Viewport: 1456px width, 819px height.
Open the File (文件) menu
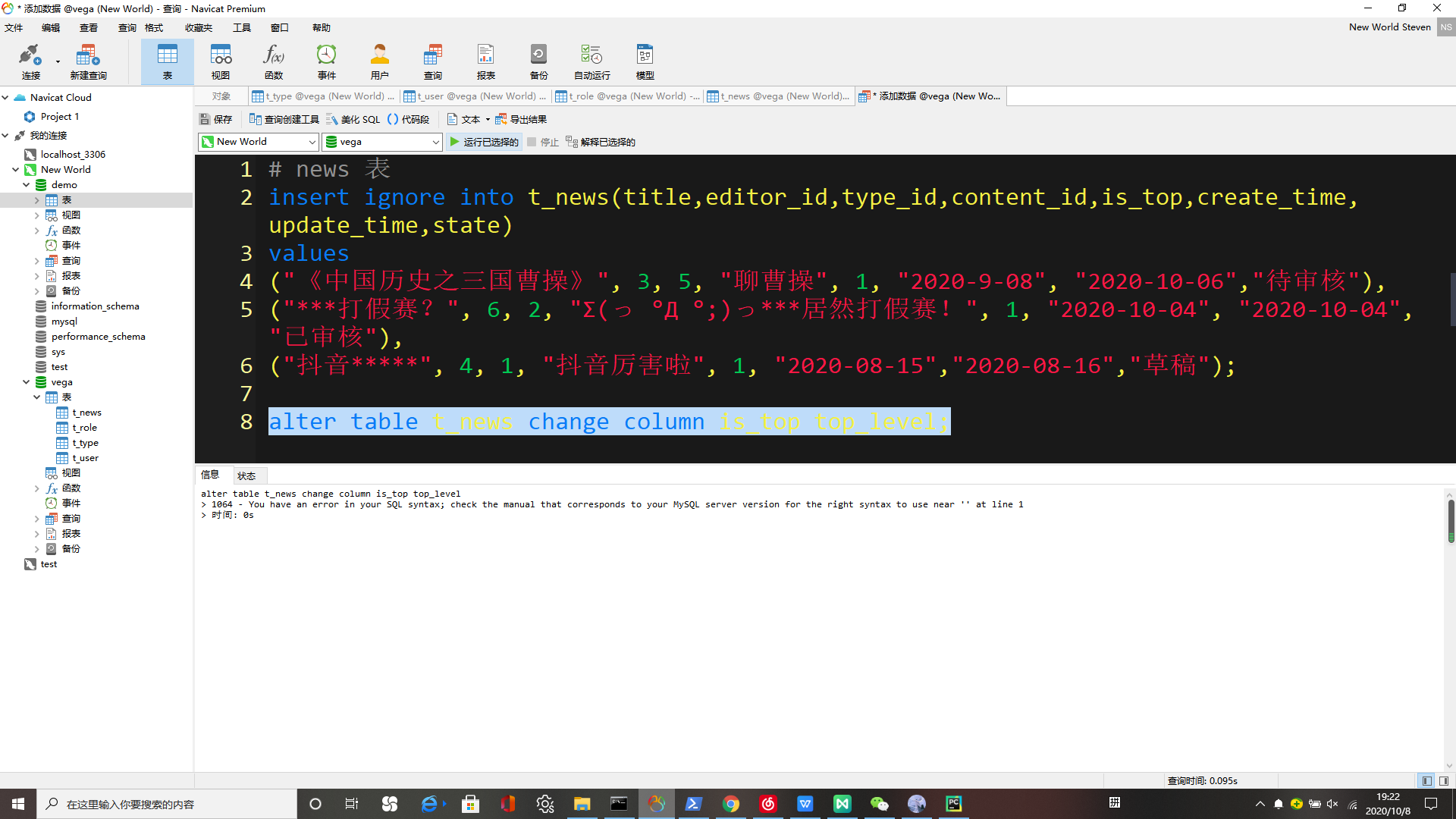click(x=14, y=27)
